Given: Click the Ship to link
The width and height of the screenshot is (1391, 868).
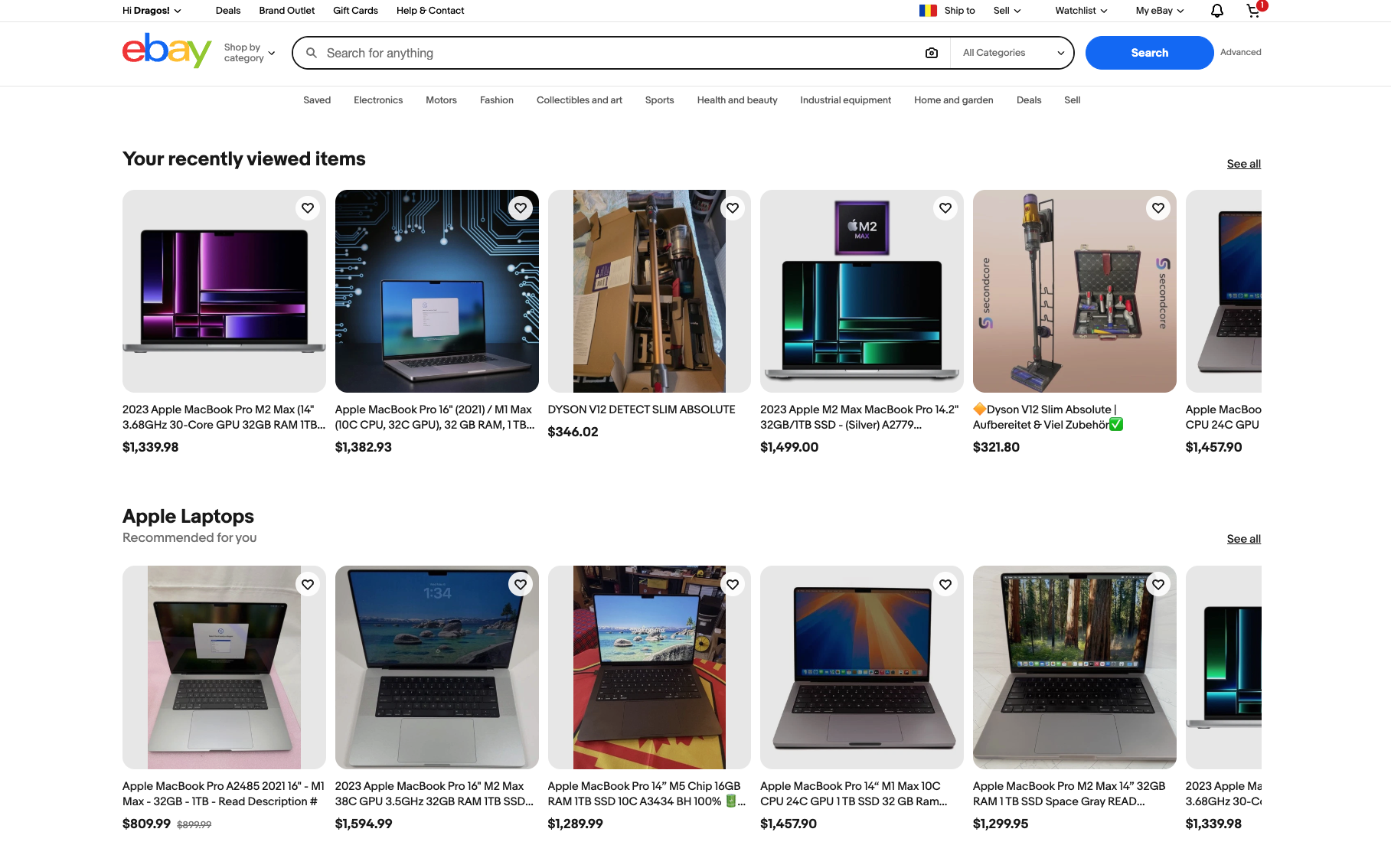Looking at the screenshot, I should coord(959,11).
